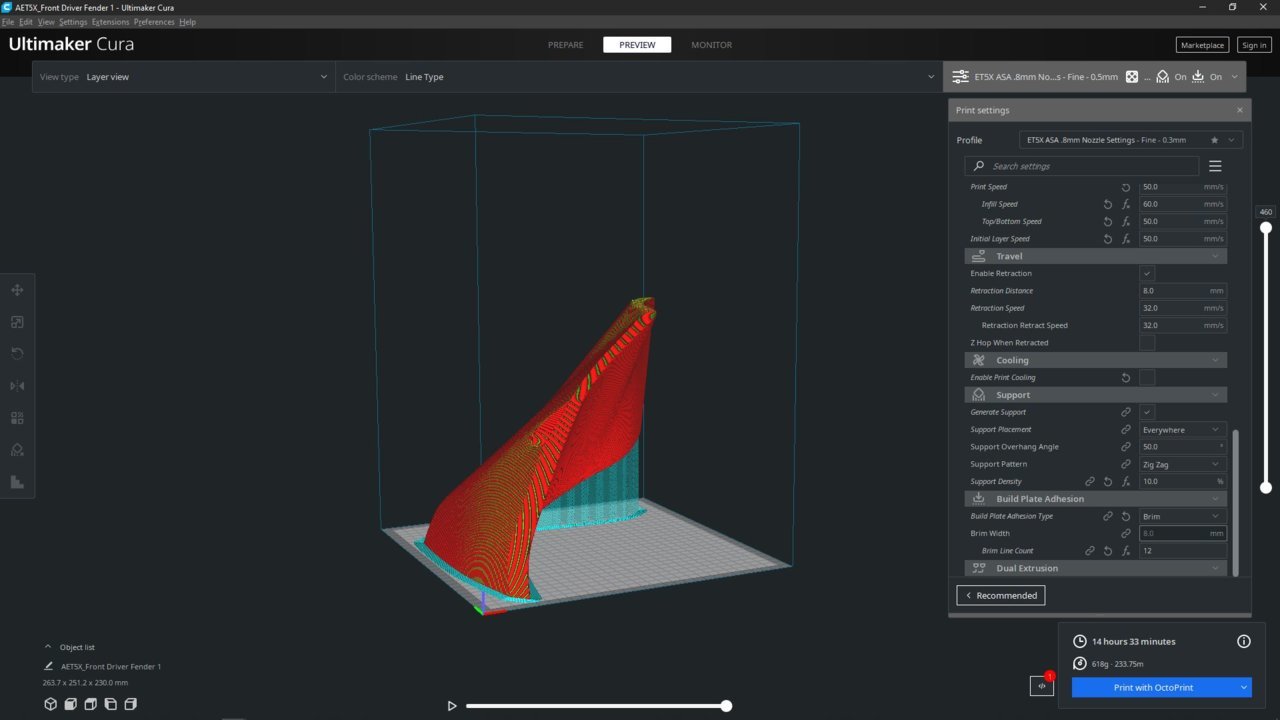Open Support Placement dropdown
Screen dimensions: 1280x720
pos(1183,430)
